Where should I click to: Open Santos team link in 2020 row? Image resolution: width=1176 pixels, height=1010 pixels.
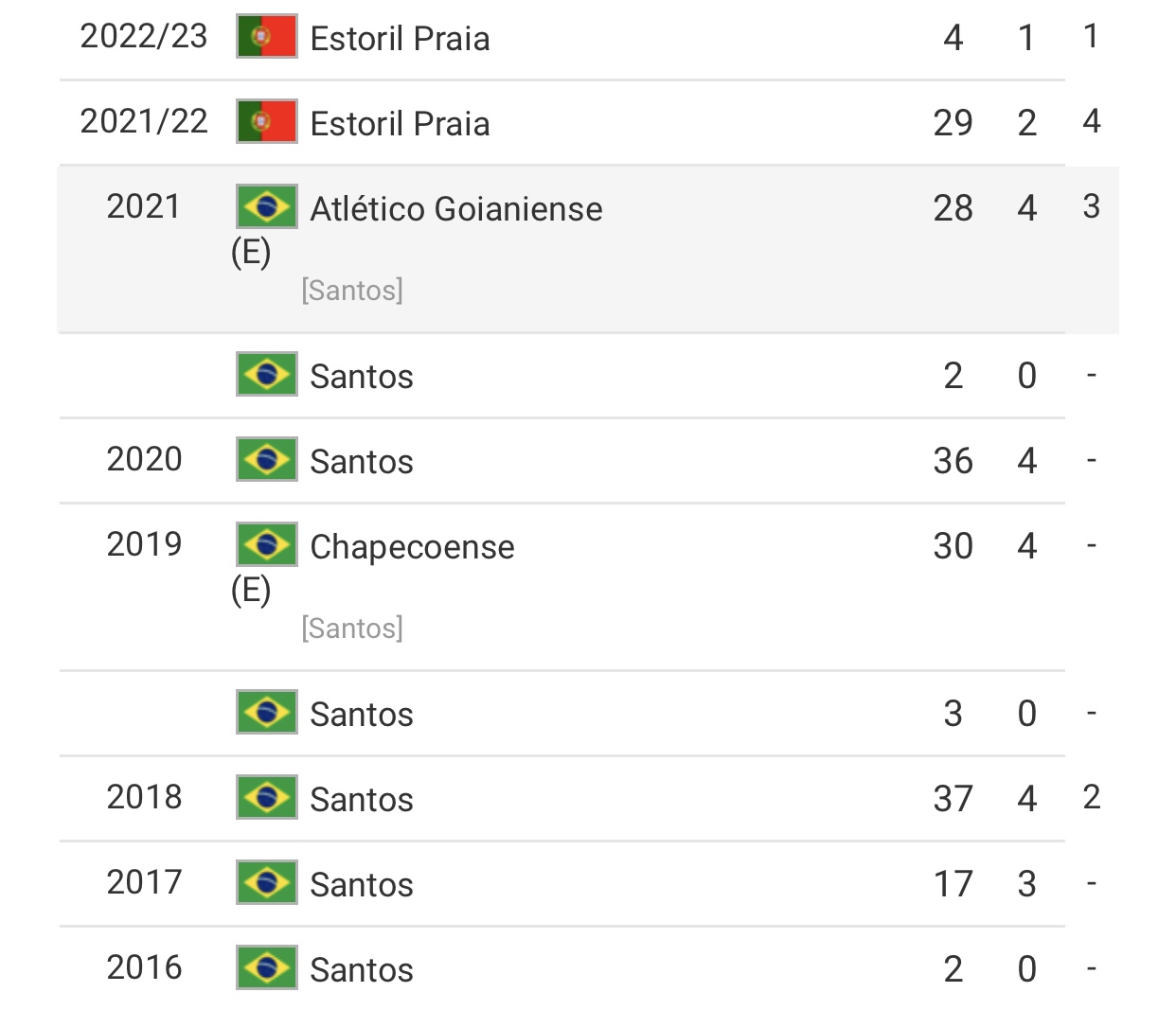362,462
